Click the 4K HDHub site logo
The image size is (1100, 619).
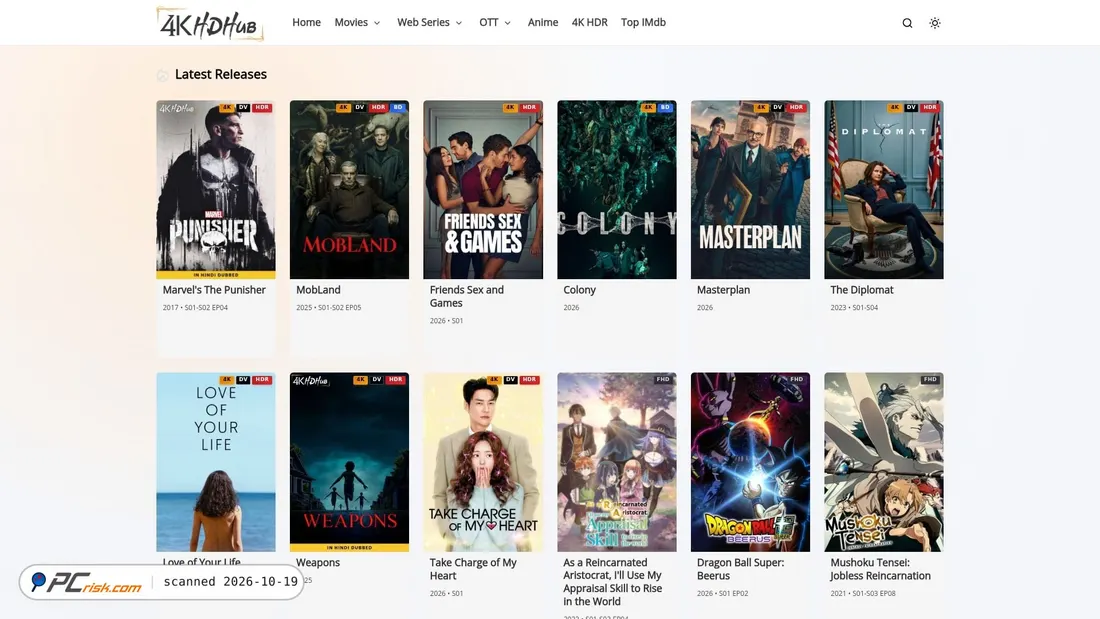210,24
